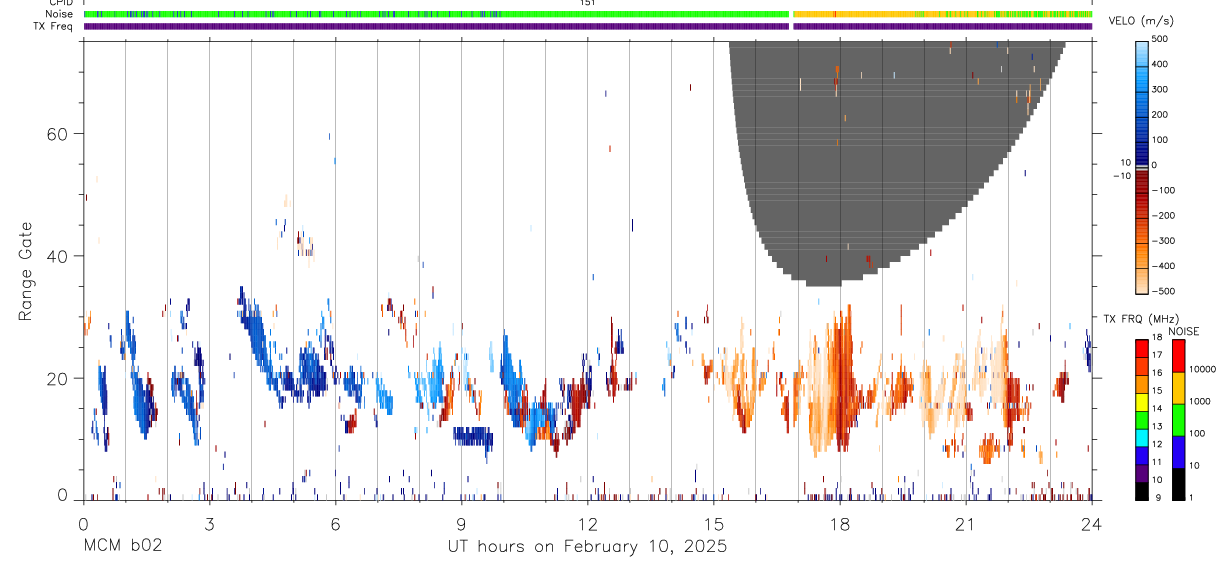Click the green 13–14 MHz swatch in TX FRQ legend

tap(1141, 420)
